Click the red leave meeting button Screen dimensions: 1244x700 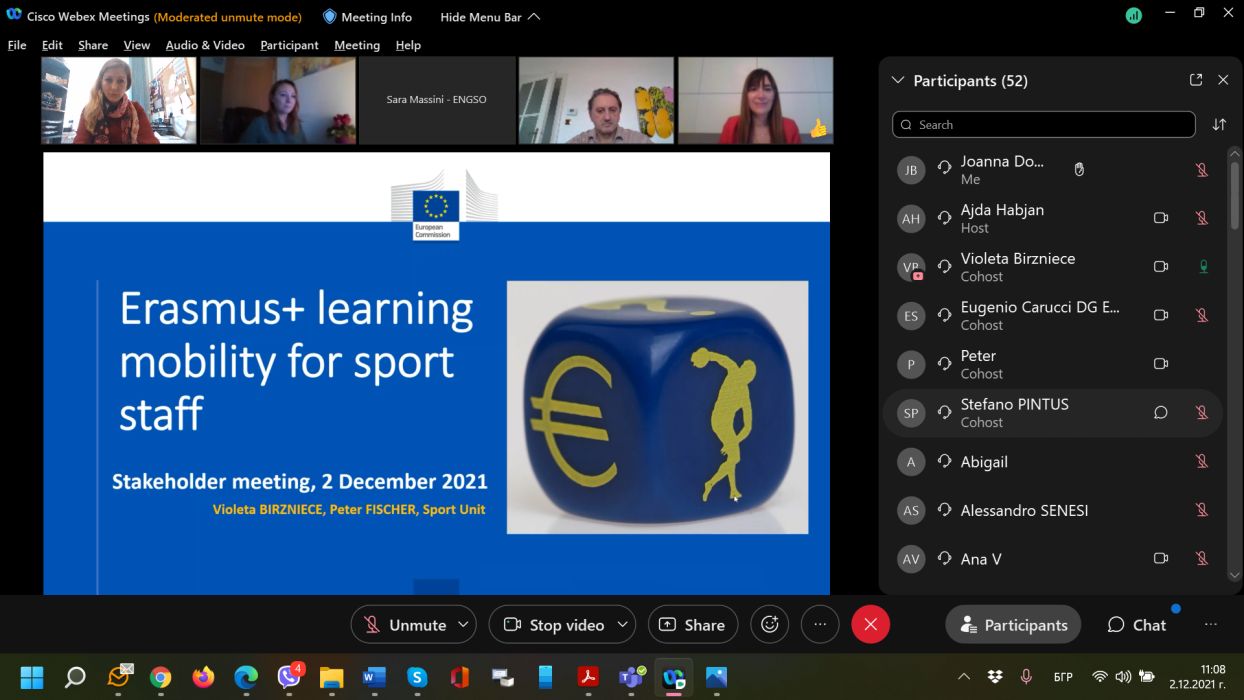point(870,625)
